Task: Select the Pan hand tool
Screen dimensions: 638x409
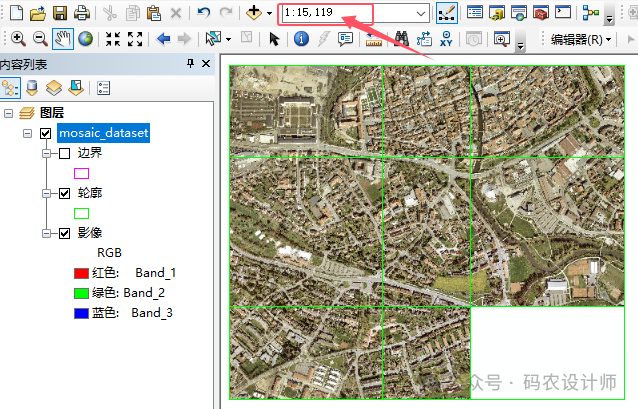Action: [x=64, y=39]
